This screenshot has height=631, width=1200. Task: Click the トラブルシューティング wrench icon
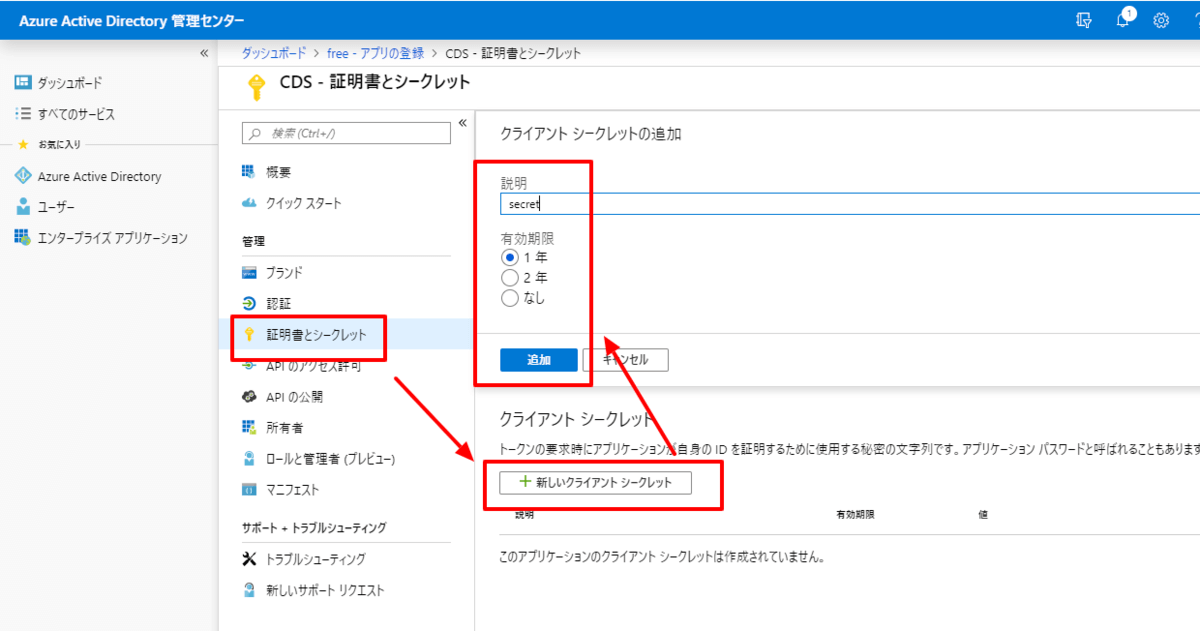pos(249,559)
